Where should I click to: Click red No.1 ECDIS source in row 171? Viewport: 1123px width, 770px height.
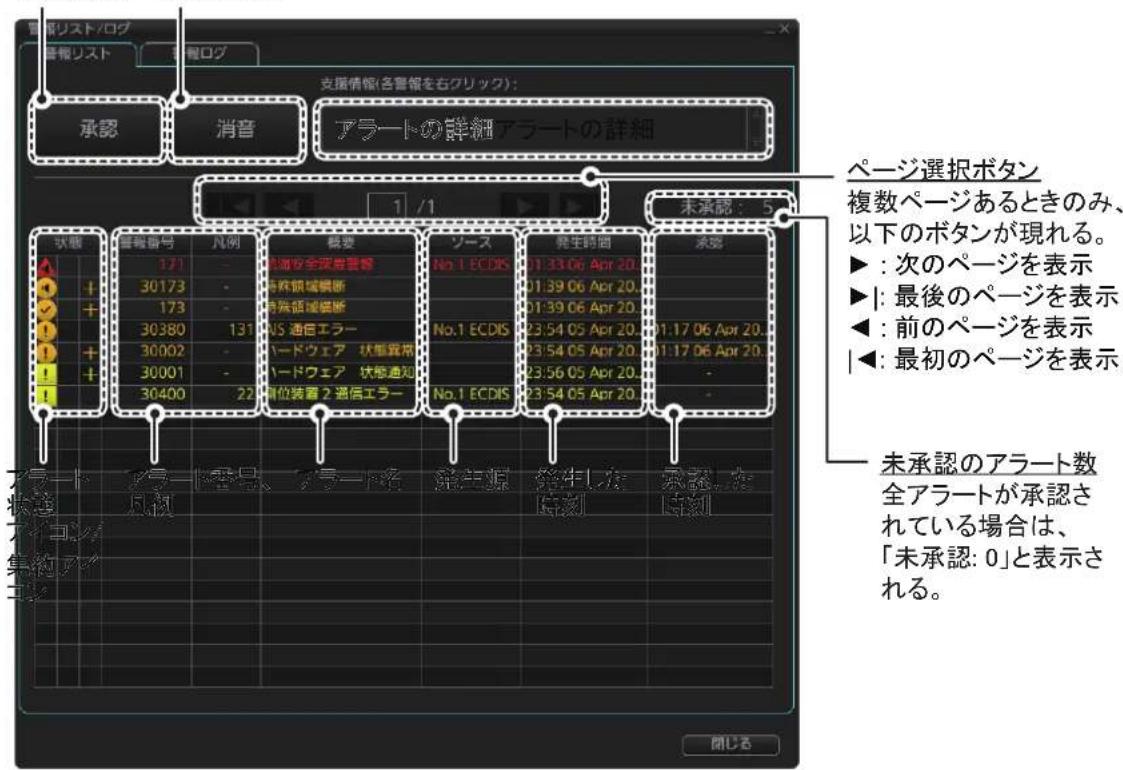tap(471, 264)
